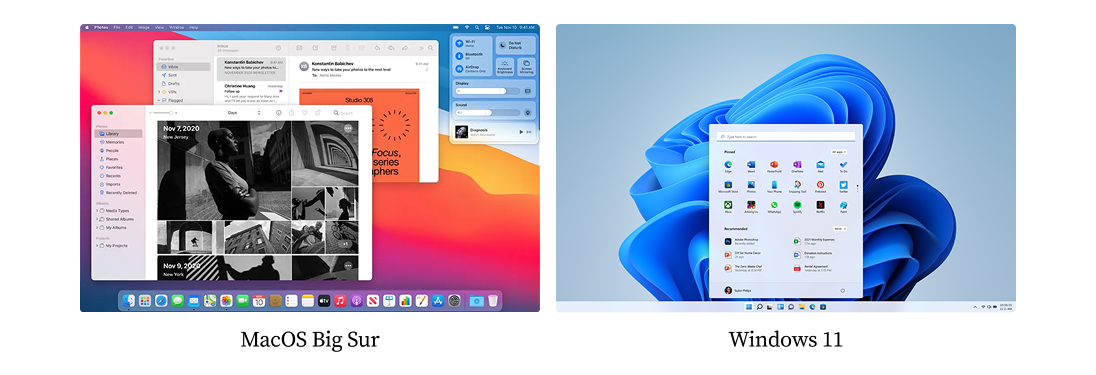The height and width of the screenshot is (375, 1096).
Task: Open the Edit menu in the macOS menu bar
Action: [129, 27]
